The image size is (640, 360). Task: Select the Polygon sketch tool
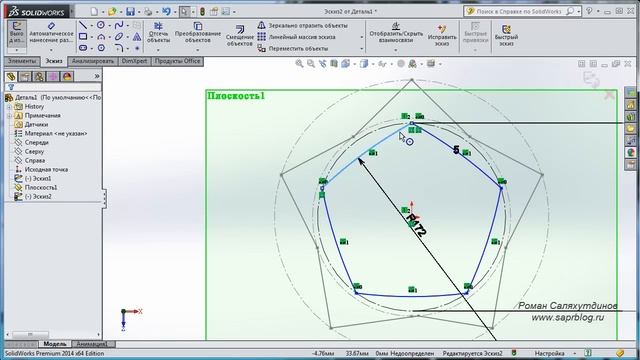click(101, 48)
